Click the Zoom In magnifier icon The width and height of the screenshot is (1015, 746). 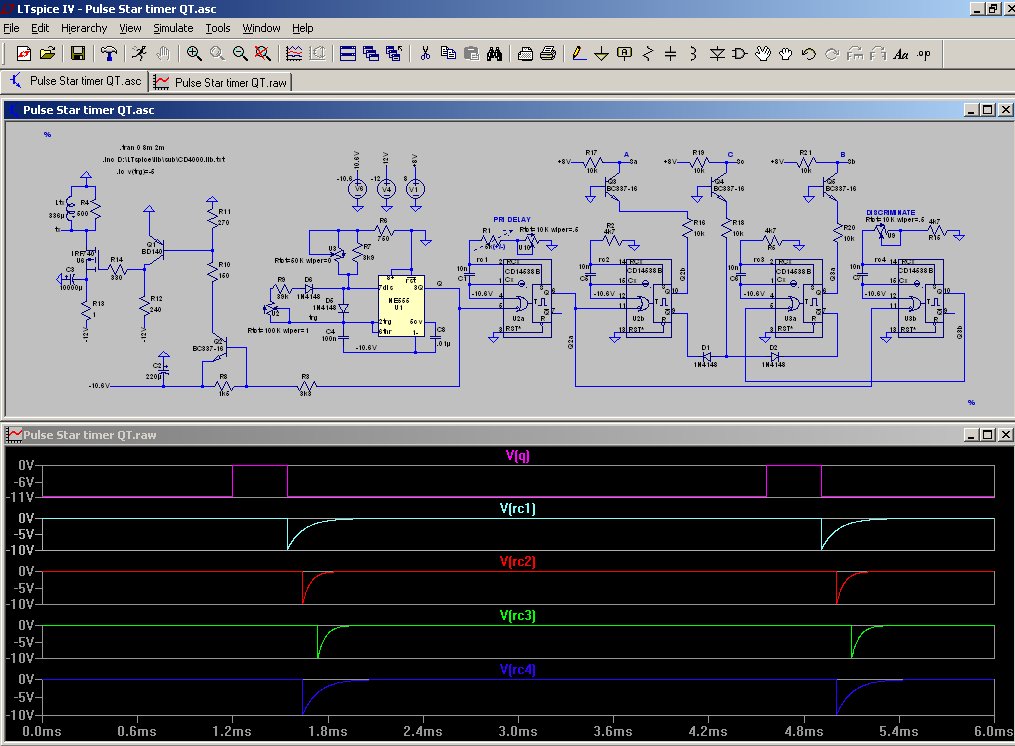click(194, 53)
